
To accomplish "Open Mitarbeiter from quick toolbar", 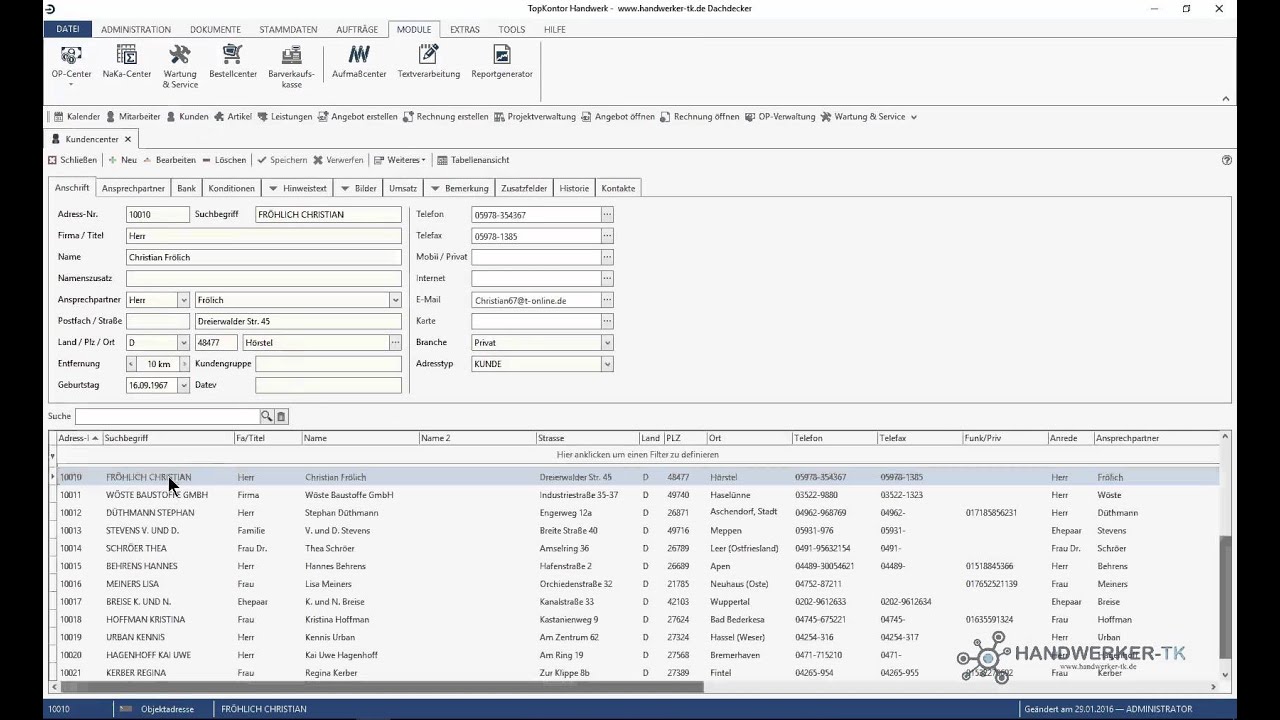I will (133, 117).
